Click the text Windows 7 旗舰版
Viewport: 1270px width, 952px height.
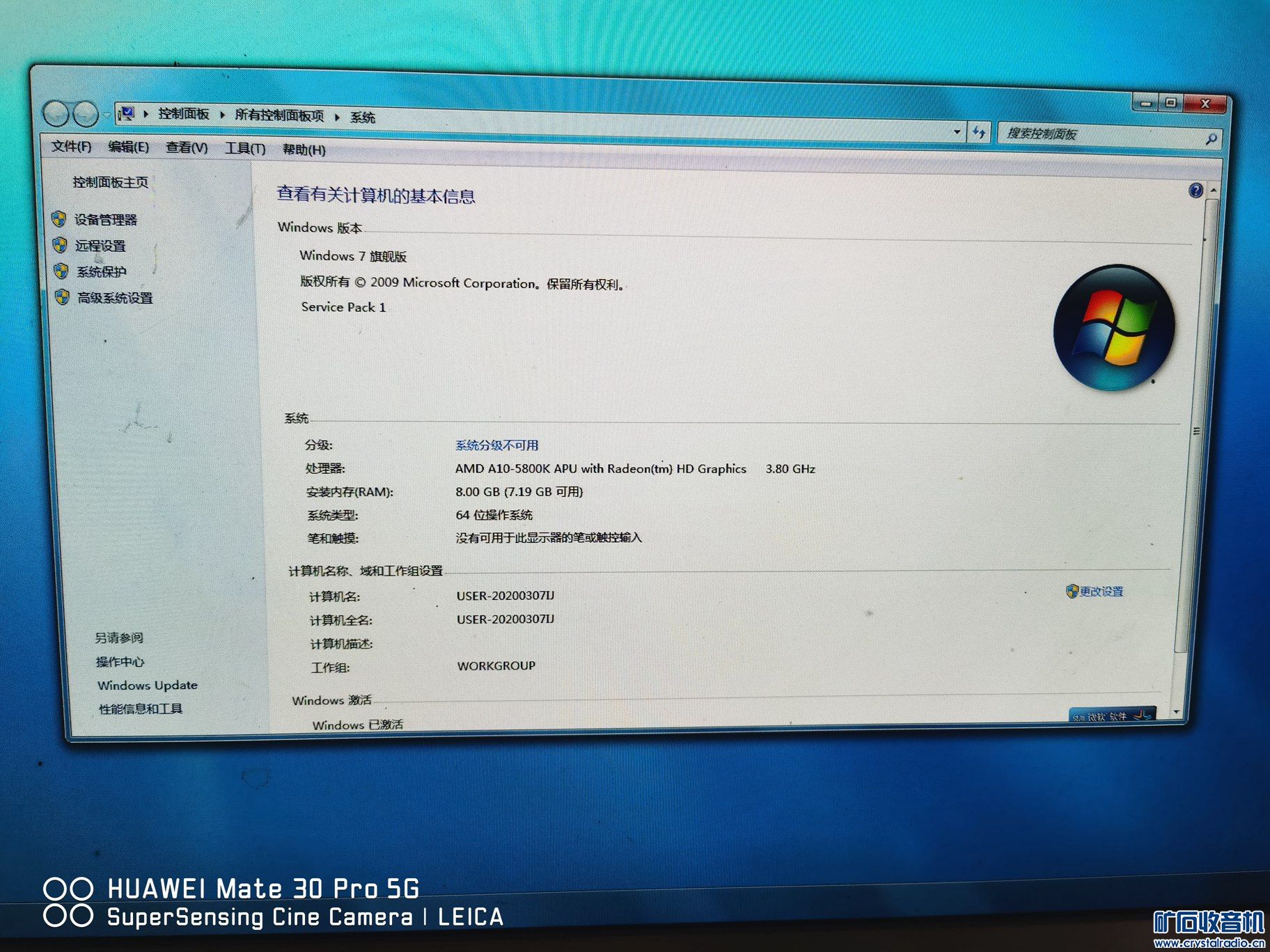(x=353, y=256)
